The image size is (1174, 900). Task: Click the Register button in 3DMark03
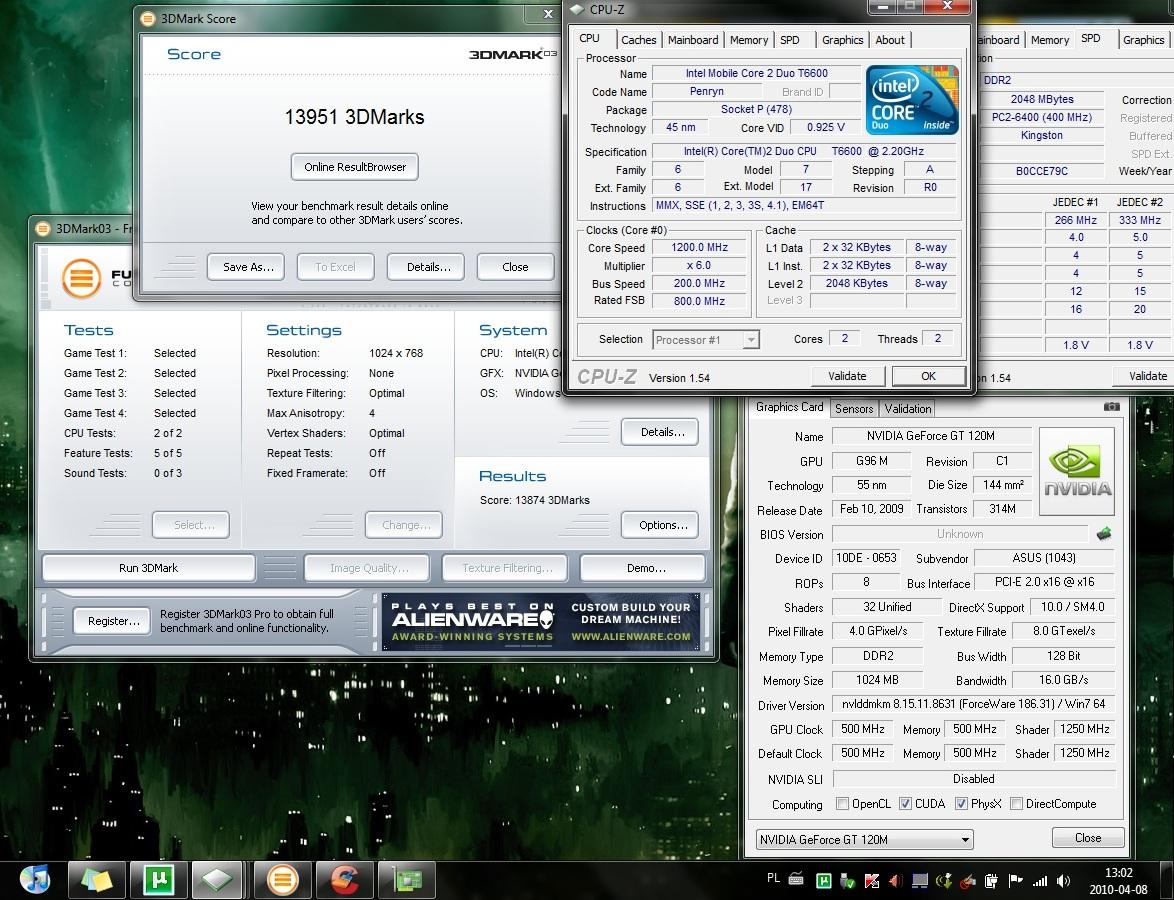pyautogui.click(x=113, y=621)
